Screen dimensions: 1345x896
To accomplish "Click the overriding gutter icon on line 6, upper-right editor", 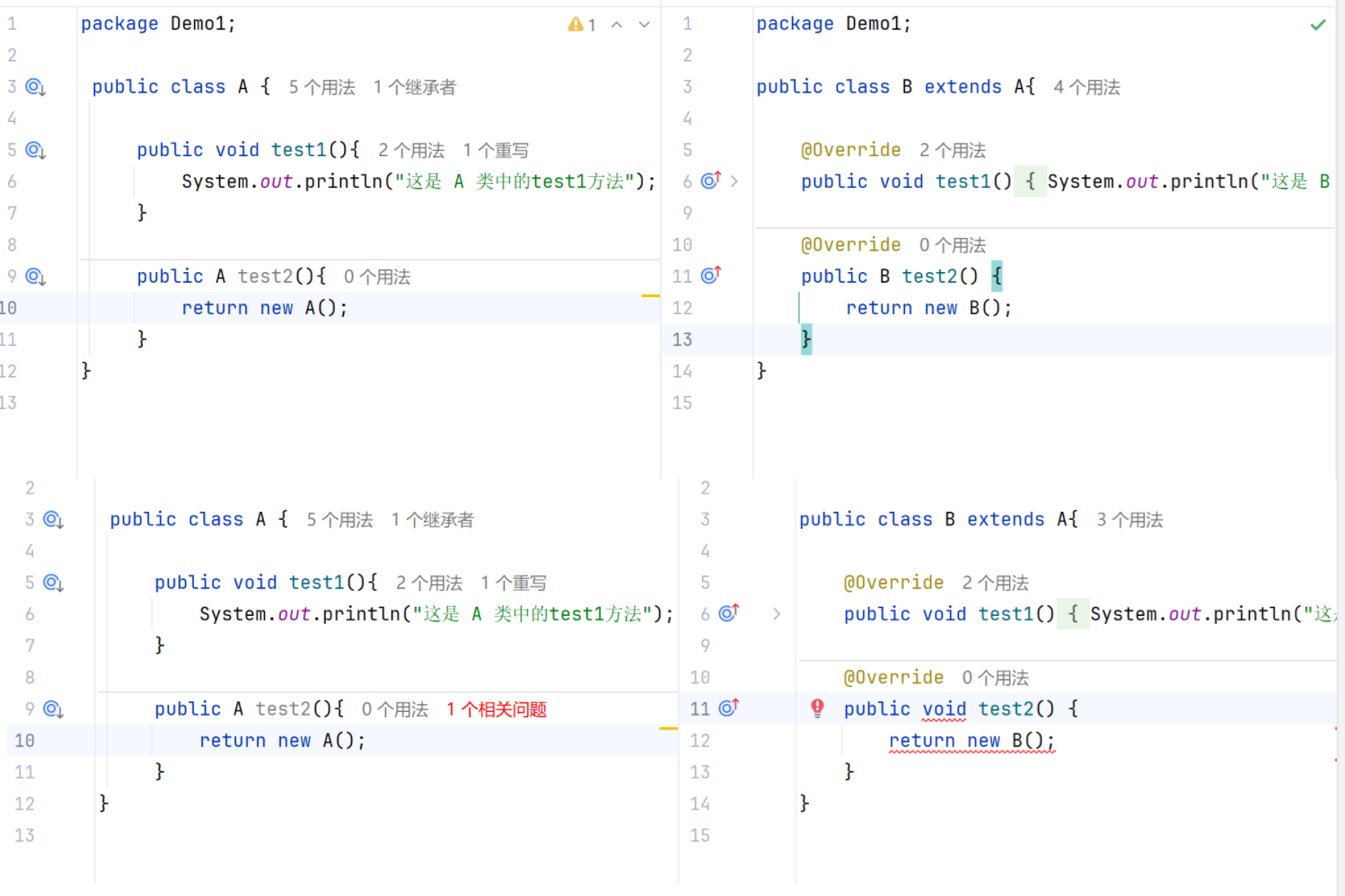I will 711,180.
